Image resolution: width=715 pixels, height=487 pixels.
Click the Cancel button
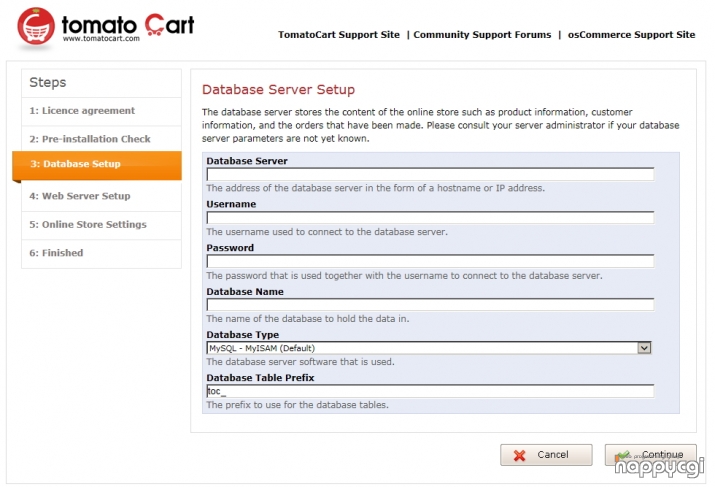tap(546, 455)
